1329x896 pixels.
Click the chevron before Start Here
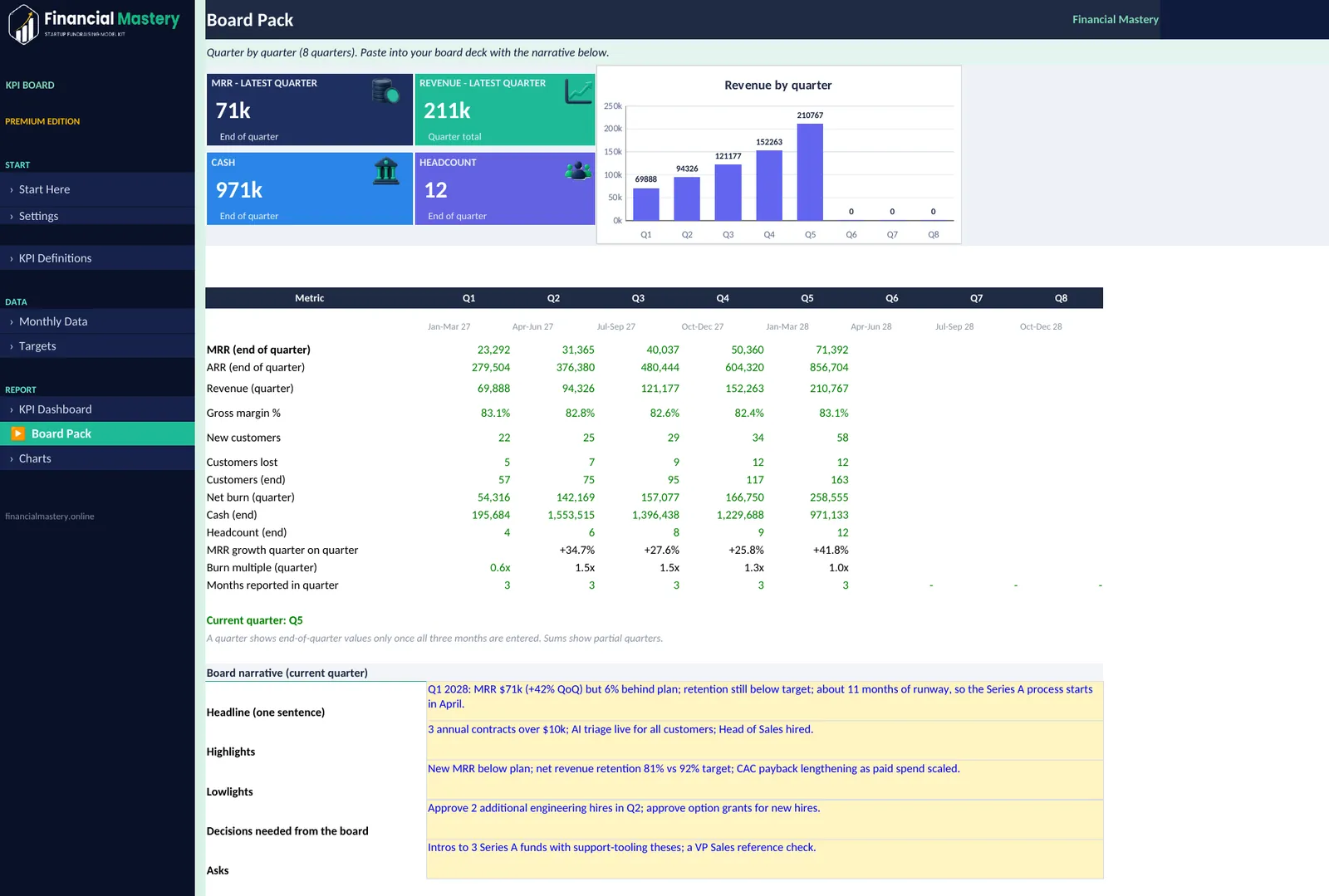pos(11,190)
